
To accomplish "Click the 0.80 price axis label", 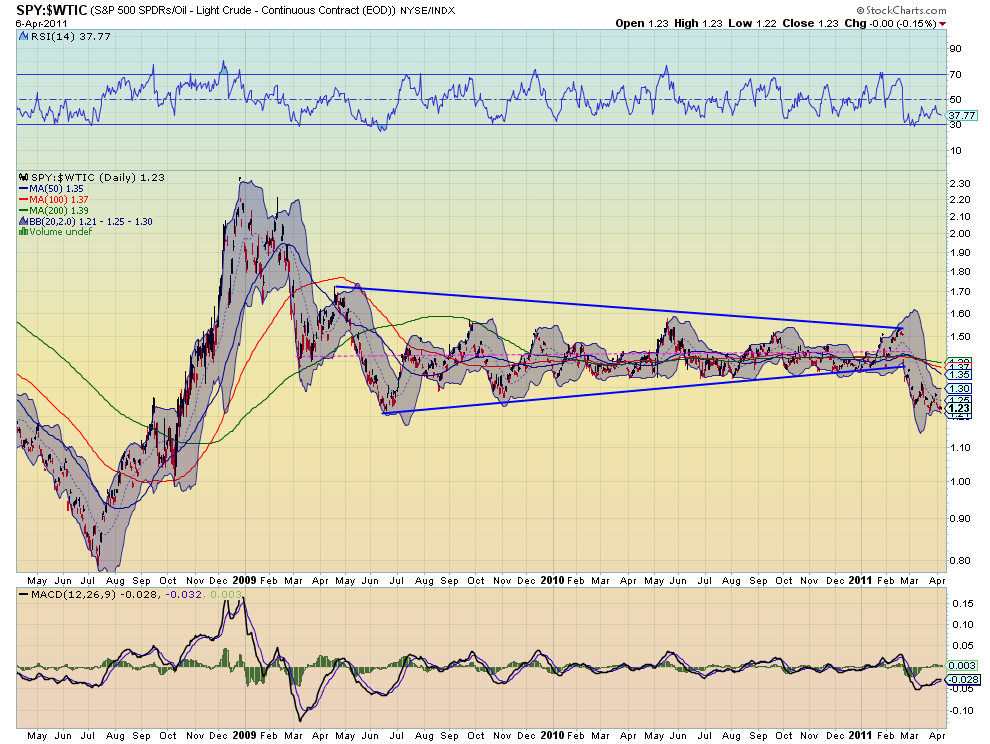I will point(960,561).
